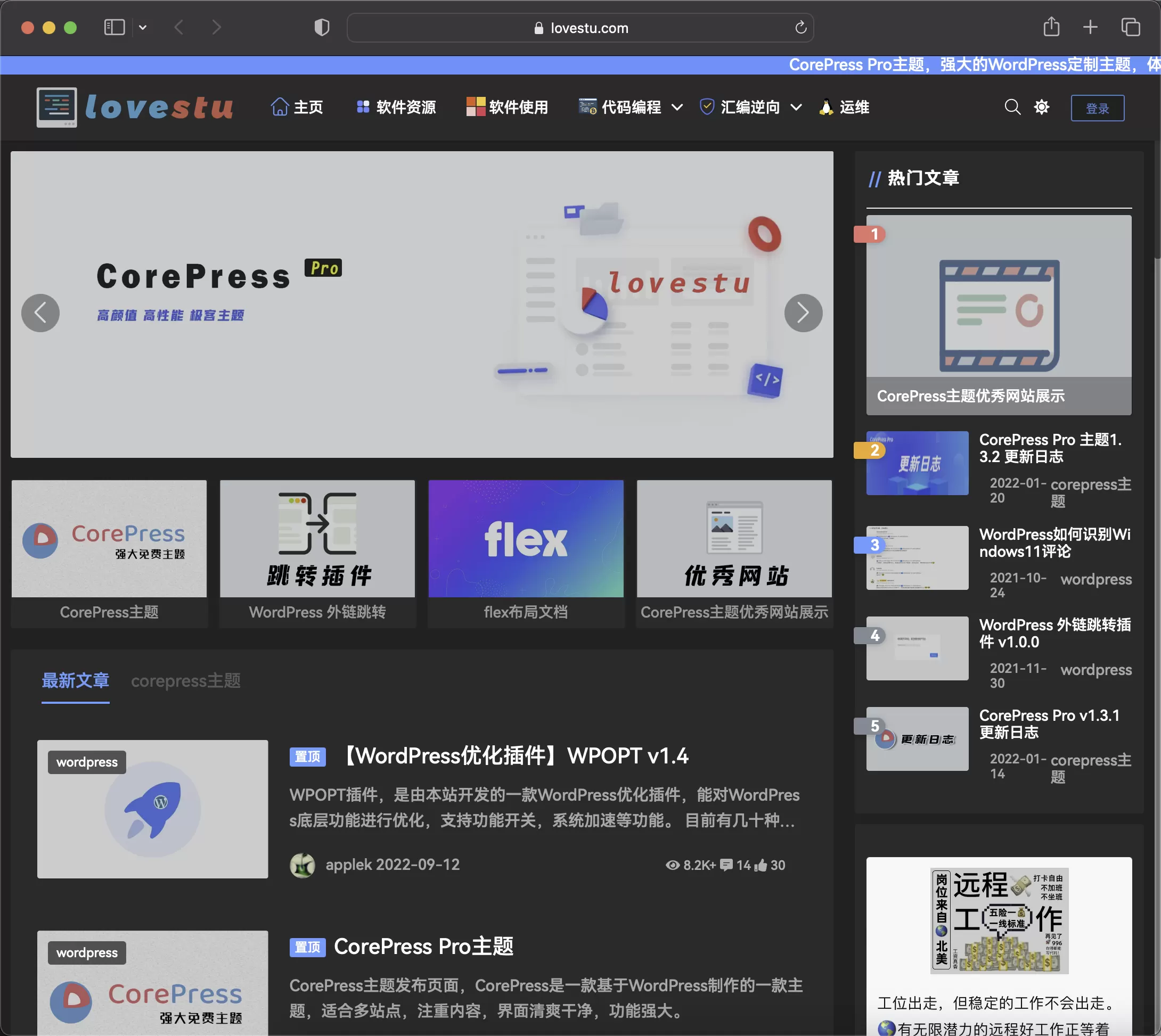Click the wordpress tag on CorePress thumbnail
1161x1036 pixels.
point(87,953)
